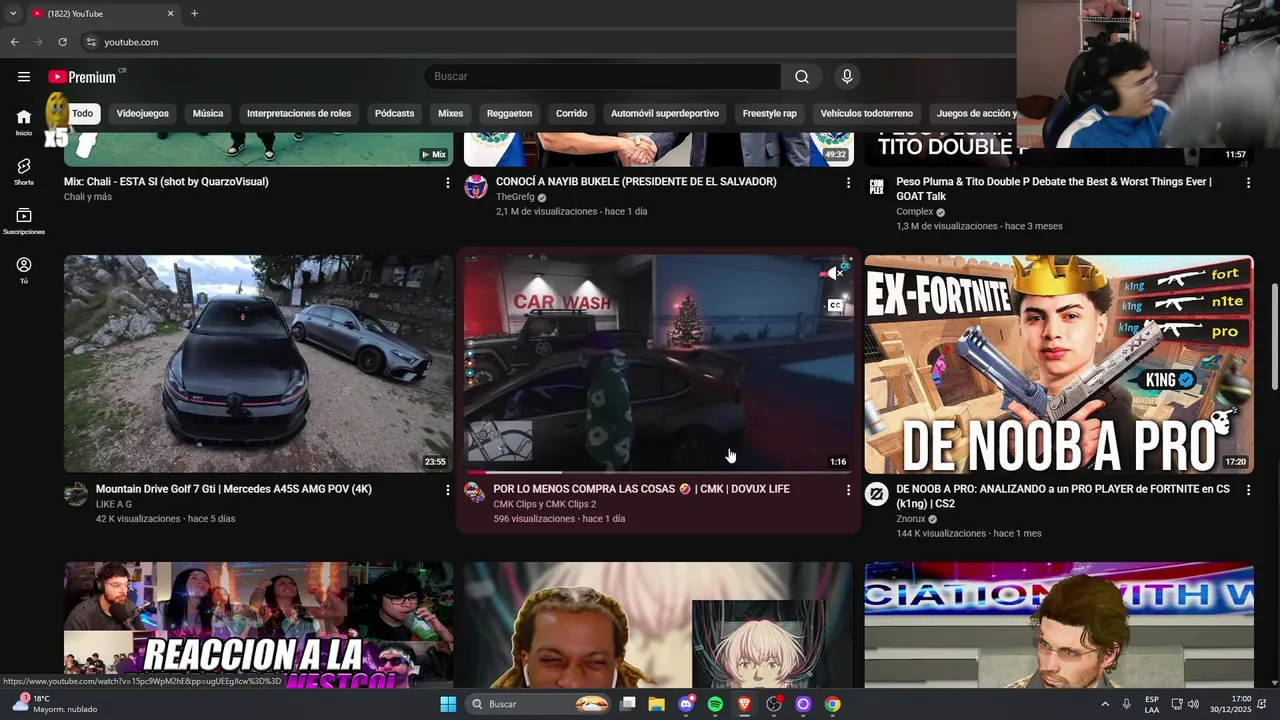1280x720 pixels.
Task: Open Google Chrome from the taskbar
Action: pos(832,704)
